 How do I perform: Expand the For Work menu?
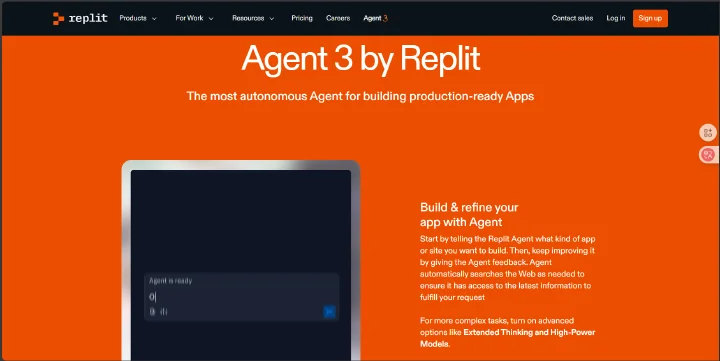194,18
